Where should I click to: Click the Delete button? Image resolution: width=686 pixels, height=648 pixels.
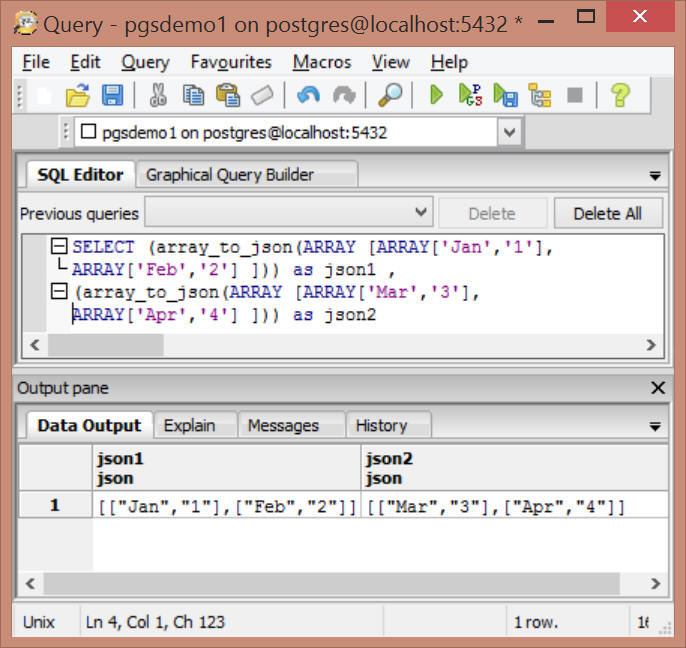[x=492, y=213]
